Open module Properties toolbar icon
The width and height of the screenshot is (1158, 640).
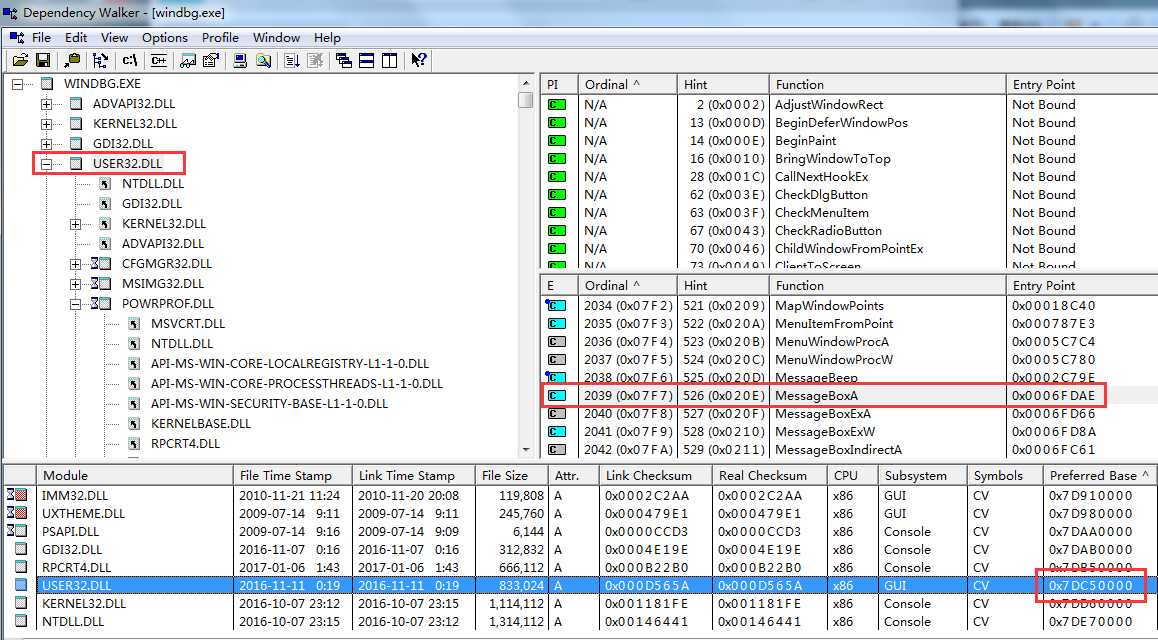point(210,61)
